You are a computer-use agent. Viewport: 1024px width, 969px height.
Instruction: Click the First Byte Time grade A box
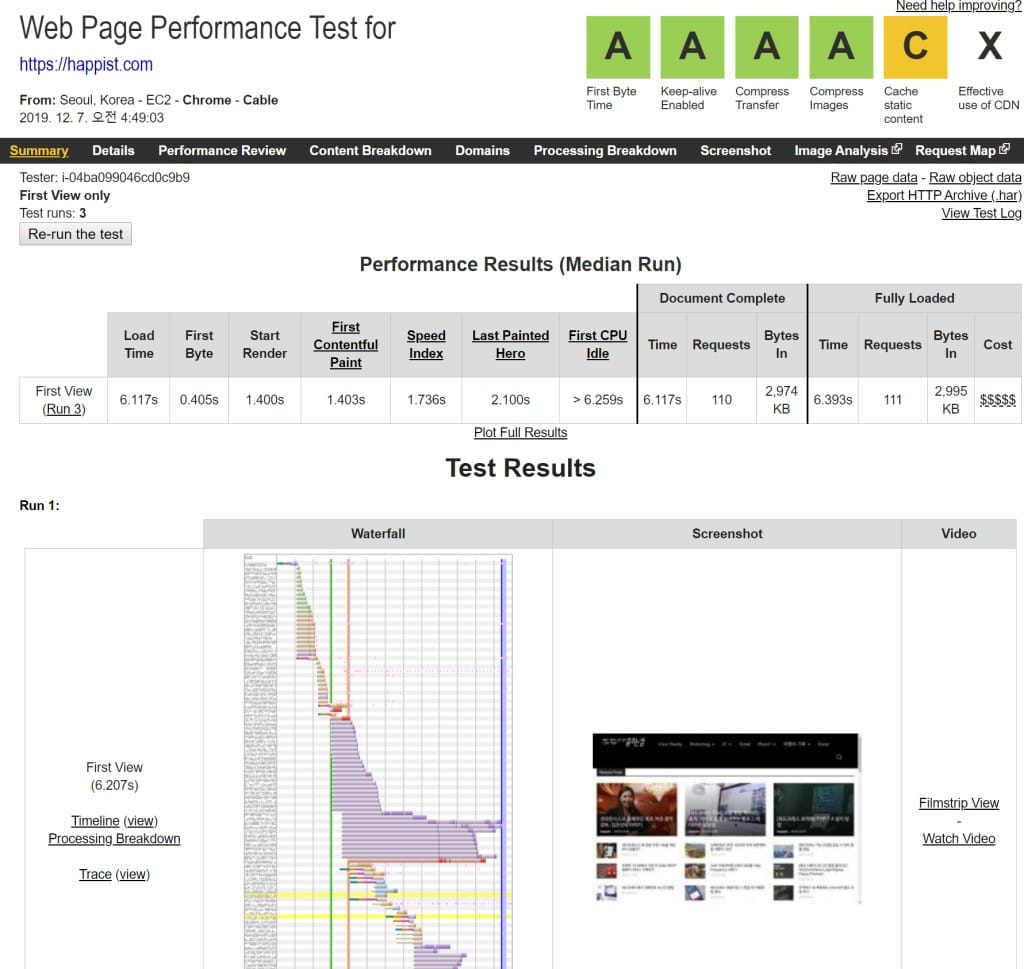pyautogui.click(x=618, y=47)
